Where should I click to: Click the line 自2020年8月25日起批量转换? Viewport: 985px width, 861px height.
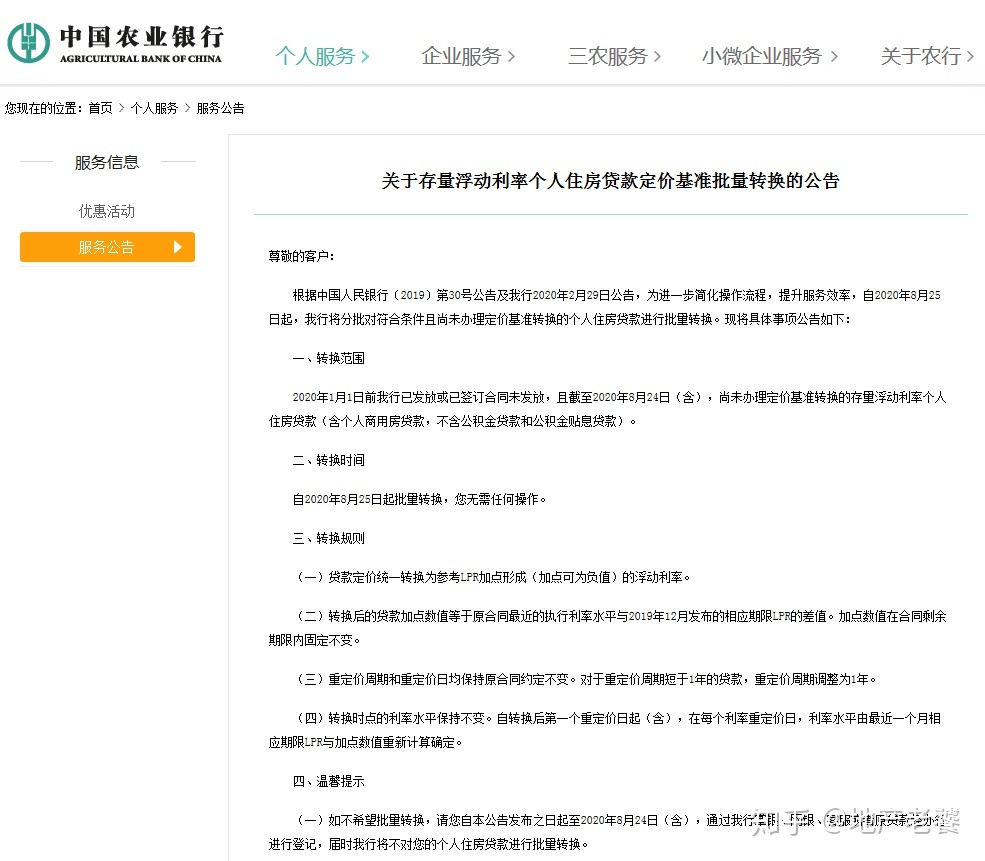click(420, 499)
